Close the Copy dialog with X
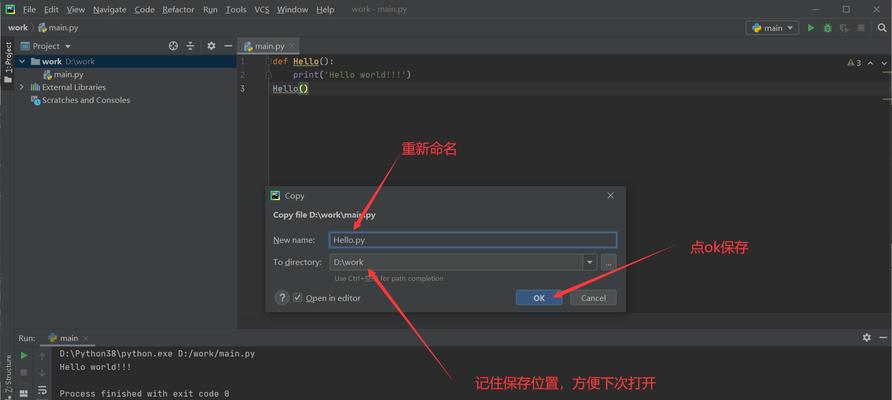The image size is (892, 400). point(610,196)
